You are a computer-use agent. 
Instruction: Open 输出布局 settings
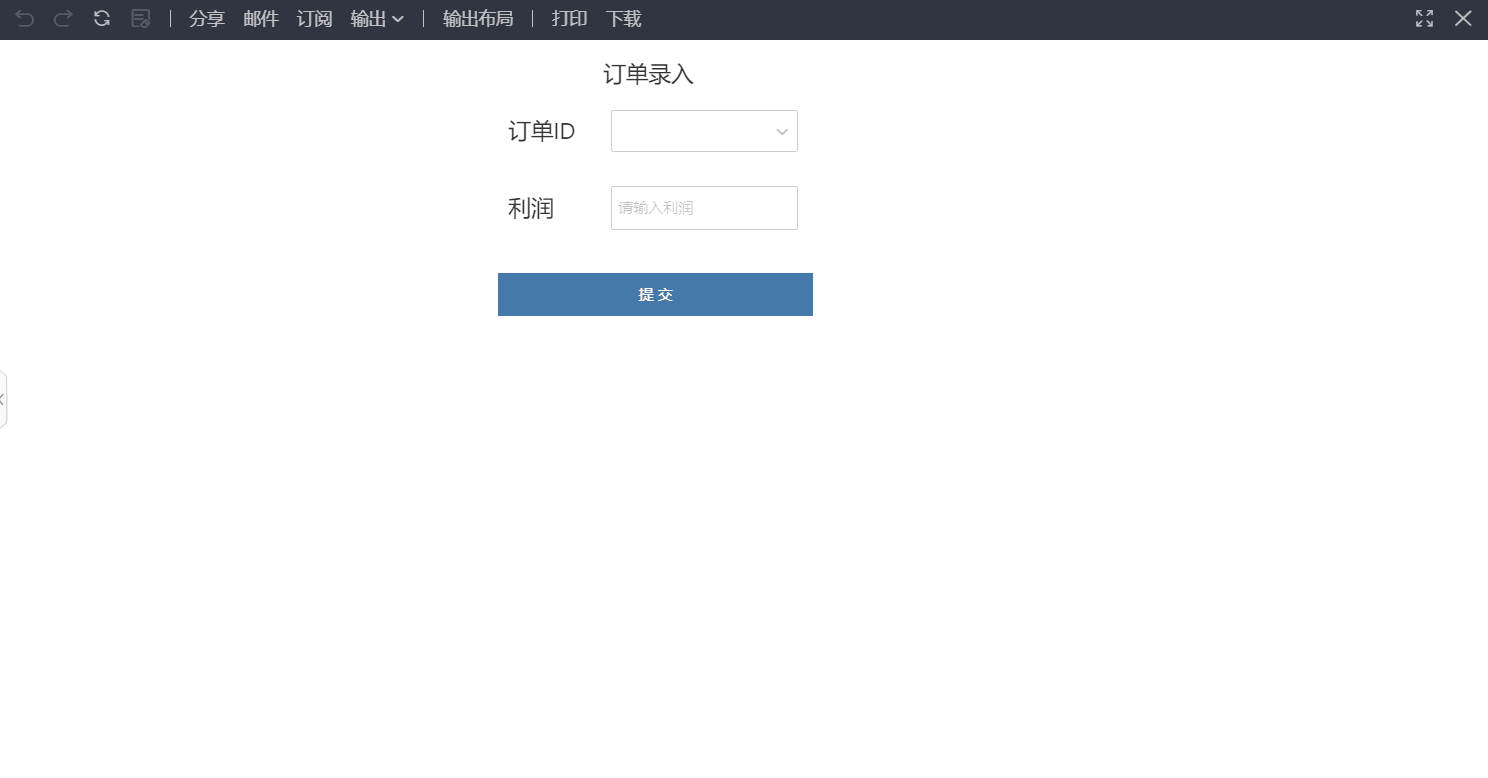coord(478,19)
